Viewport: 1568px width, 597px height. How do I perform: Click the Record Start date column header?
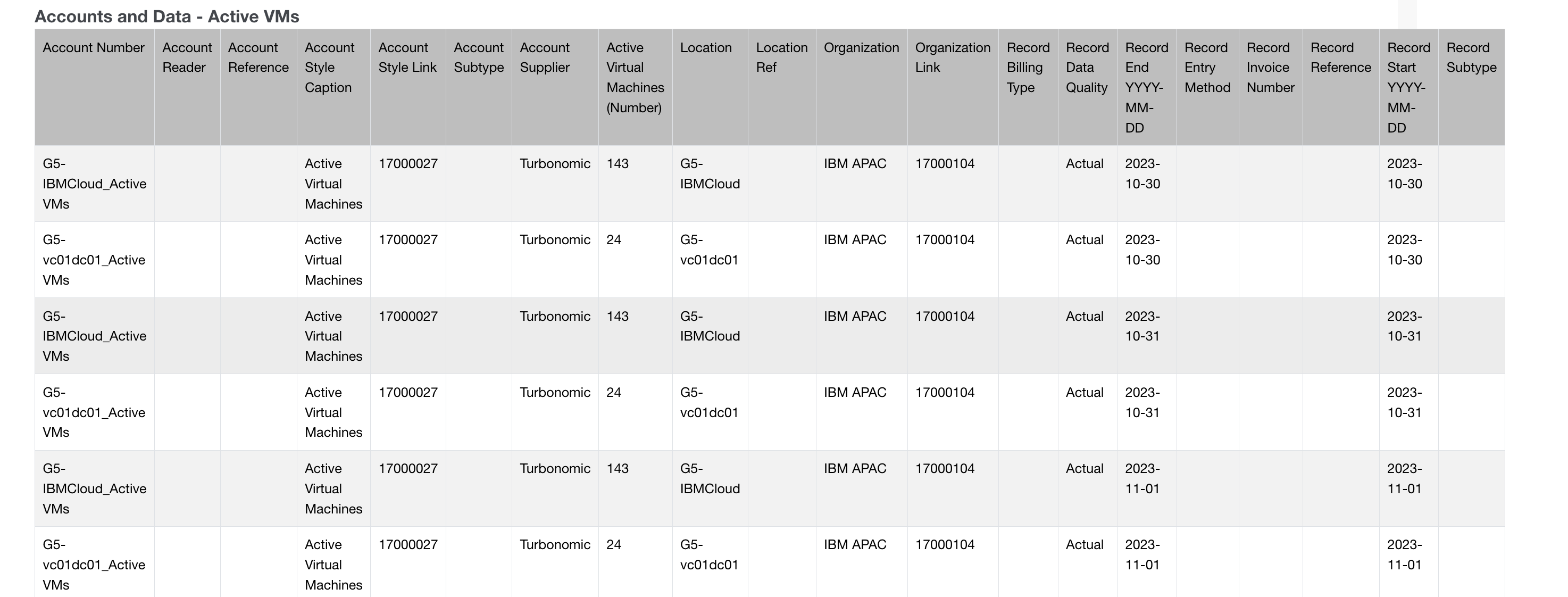(x=1407, y=88)
